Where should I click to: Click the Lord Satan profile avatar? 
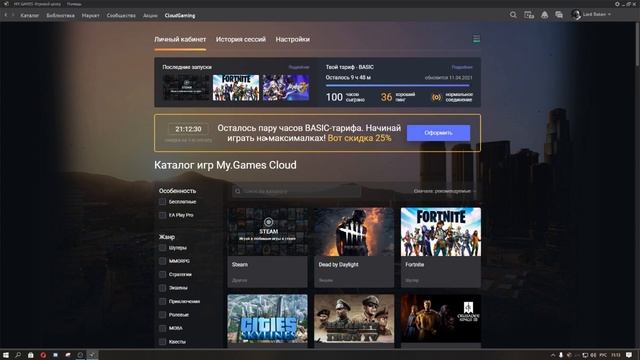(x=576, y=15)
